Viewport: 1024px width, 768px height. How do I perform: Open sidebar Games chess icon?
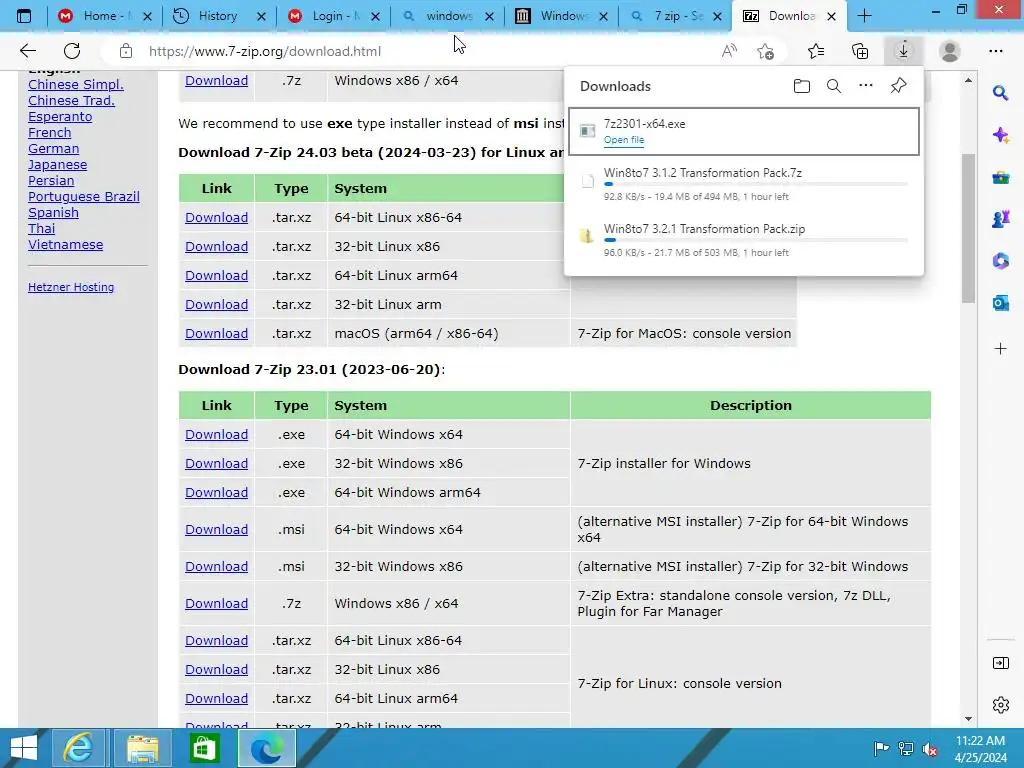pyautogui.click(x=1000, y=219)
